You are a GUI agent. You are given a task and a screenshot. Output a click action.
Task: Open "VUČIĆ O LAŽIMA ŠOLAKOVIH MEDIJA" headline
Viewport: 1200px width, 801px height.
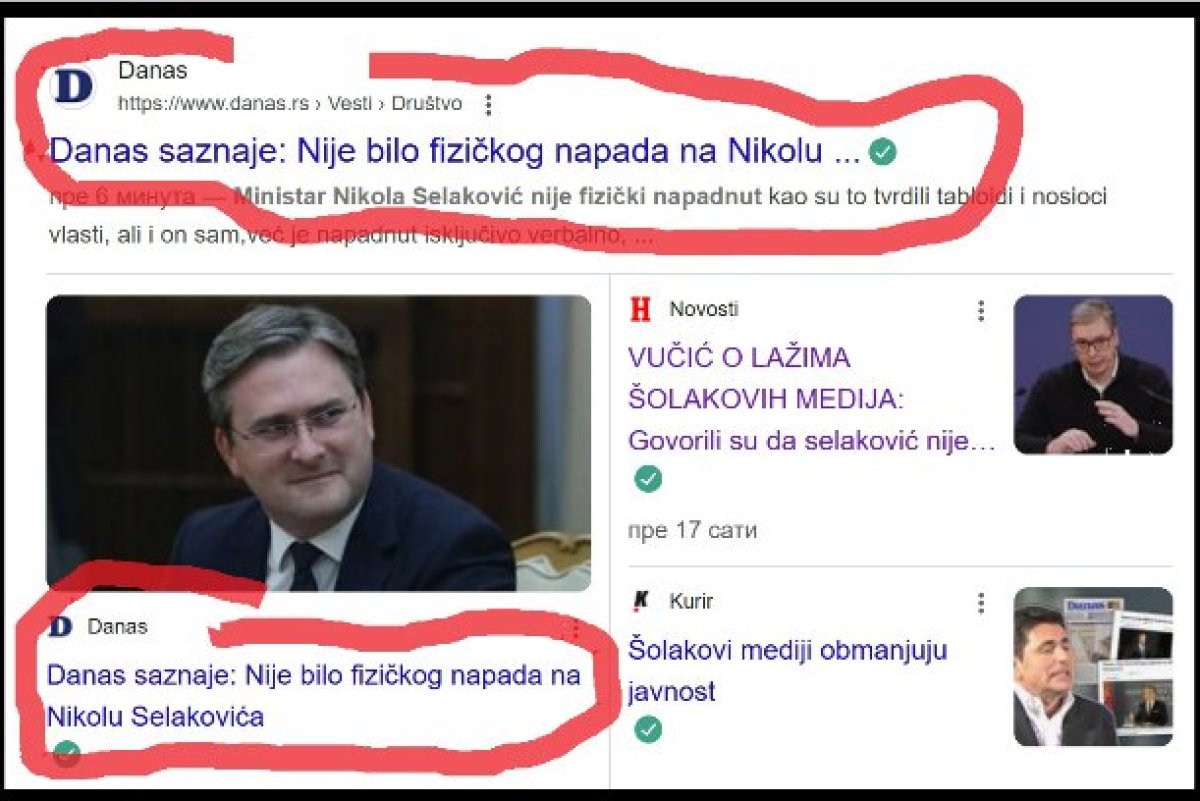point(812,399)
